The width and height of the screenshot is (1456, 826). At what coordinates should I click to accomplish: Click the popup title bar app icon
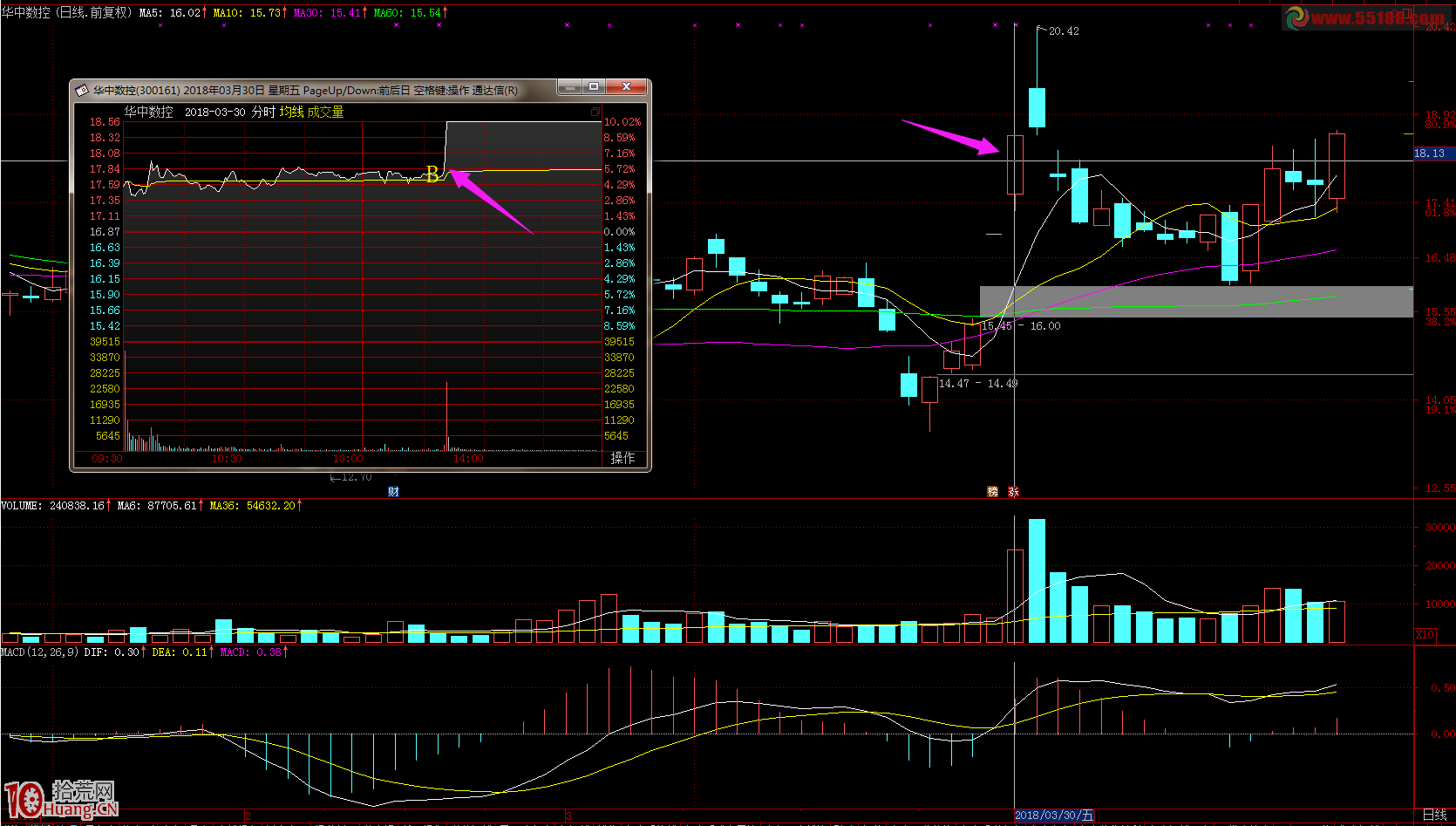82,90
